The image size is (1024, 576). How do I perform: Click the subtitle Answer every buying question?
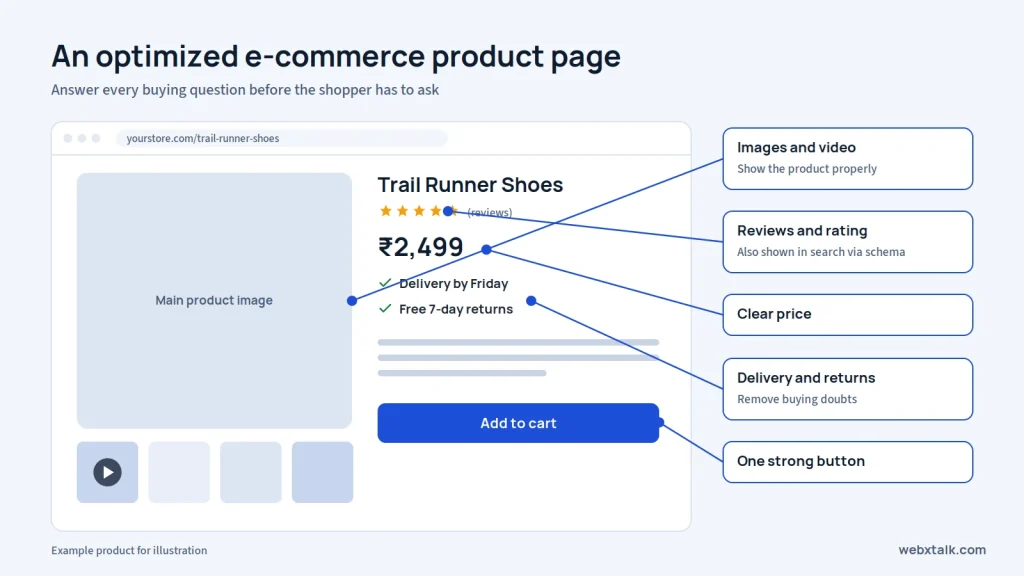pyautogui.click(x=245, y=89)
